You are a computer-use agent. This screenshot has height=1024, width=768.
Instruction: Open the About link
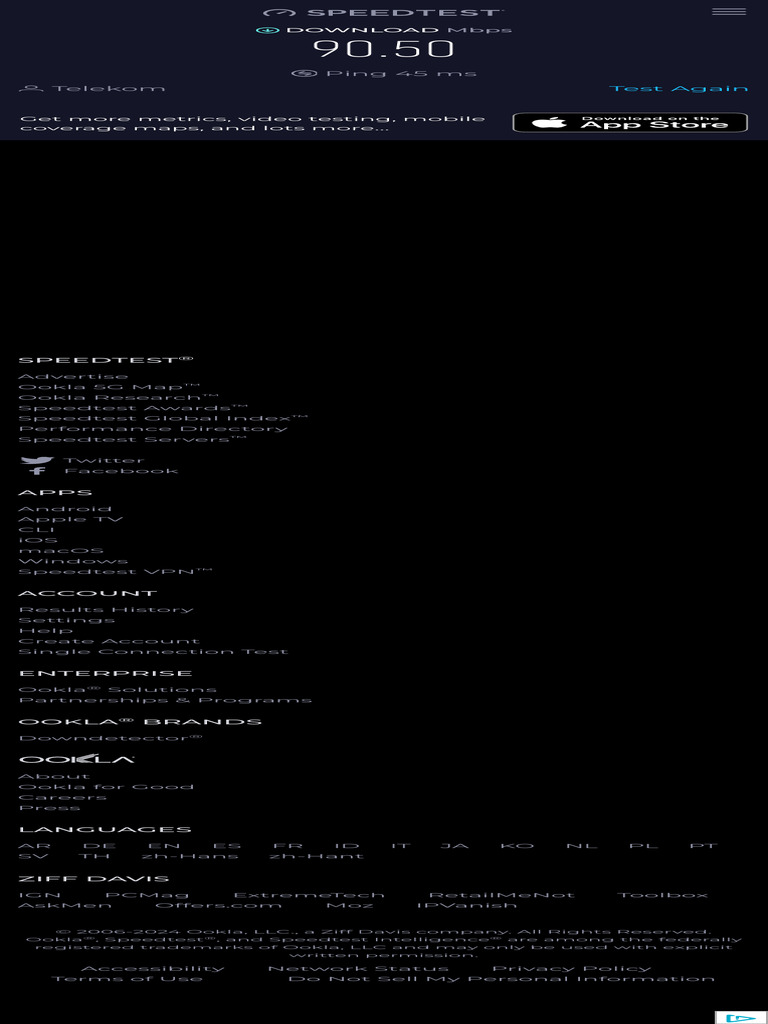54,776
